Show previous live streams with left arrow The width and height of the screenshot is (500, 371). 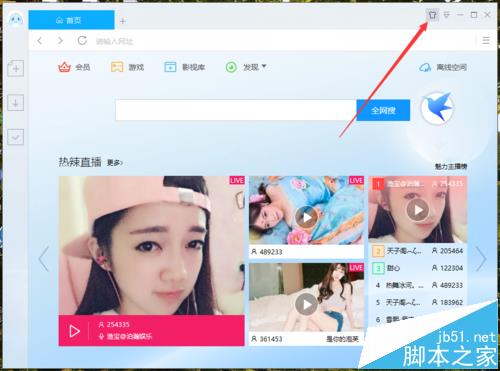[44, 259]
